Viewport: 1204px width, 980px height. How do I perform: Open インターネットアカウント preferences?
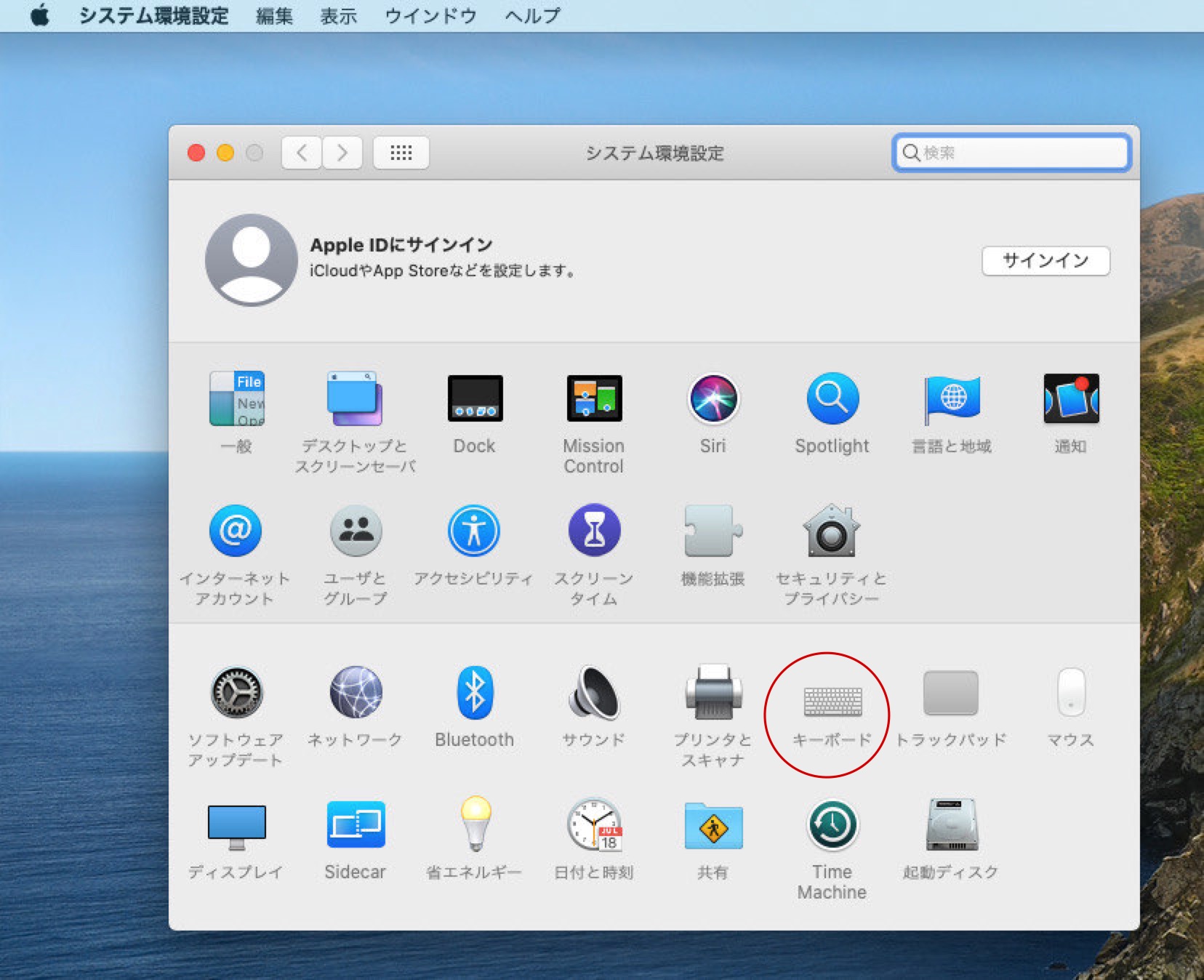(236, 531)
